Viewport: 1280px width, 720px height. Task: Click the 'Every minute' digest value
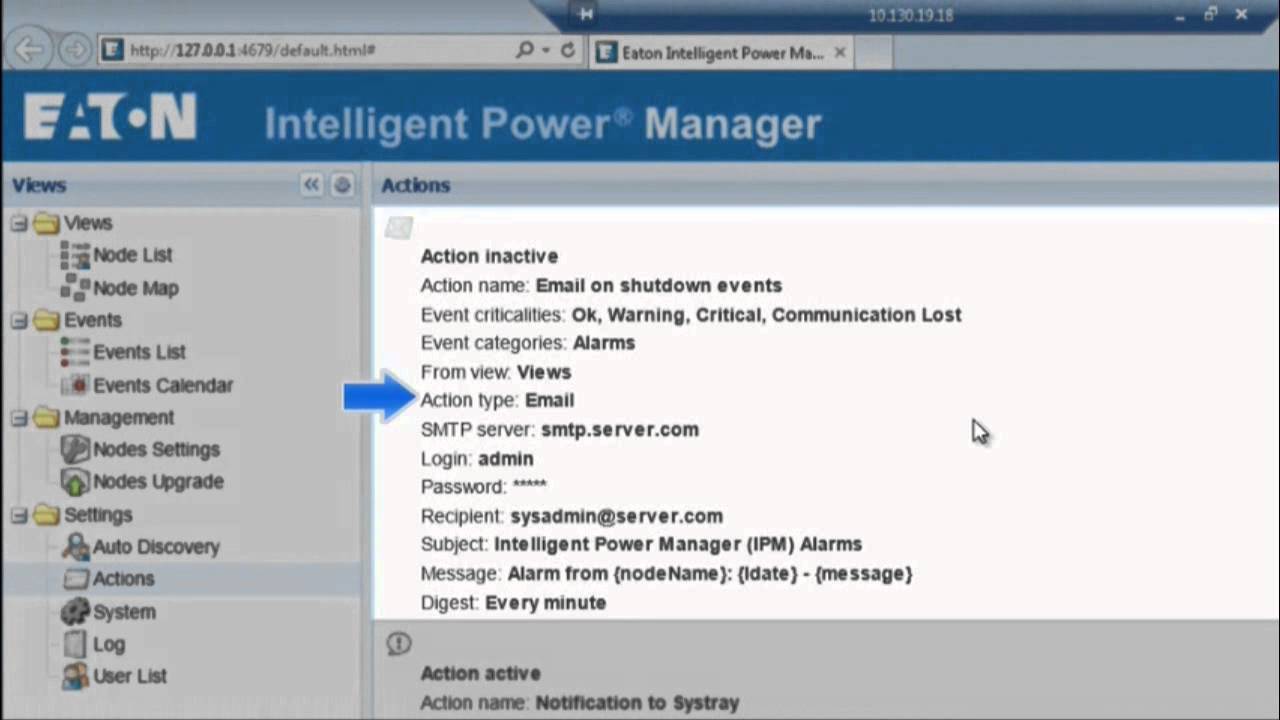(x=545, y=603)
